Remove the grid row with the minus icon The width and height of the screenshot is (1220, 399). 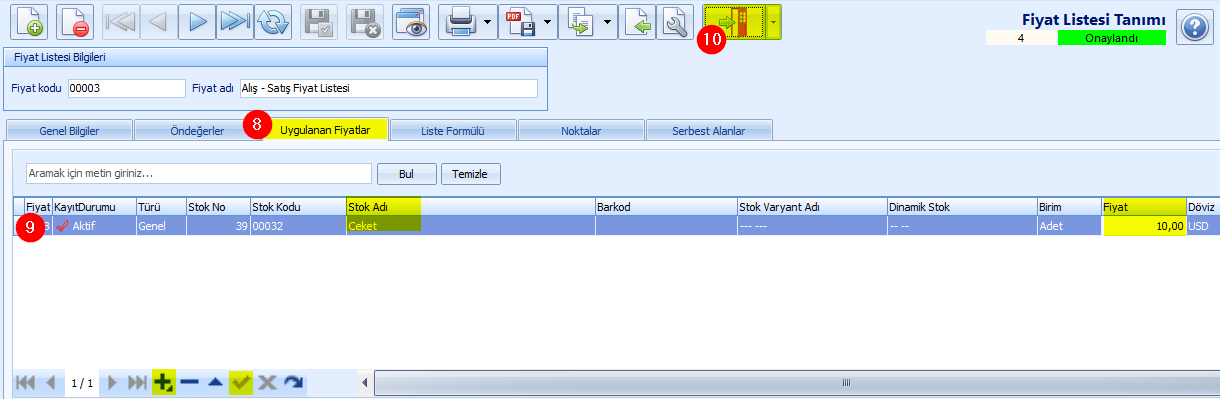[190, 382]
